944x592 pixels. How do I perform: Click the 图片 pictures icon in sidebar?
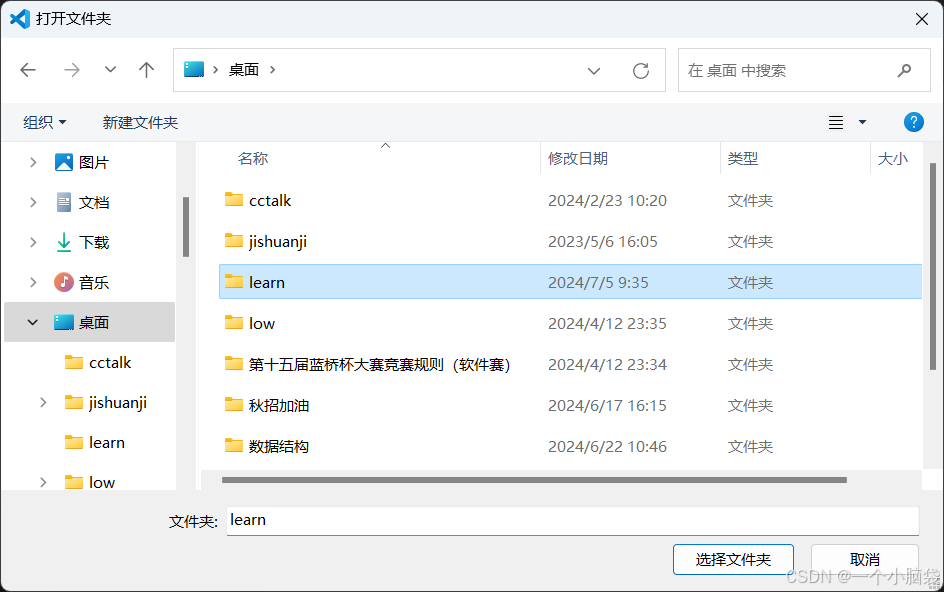[x=62, y=162]
